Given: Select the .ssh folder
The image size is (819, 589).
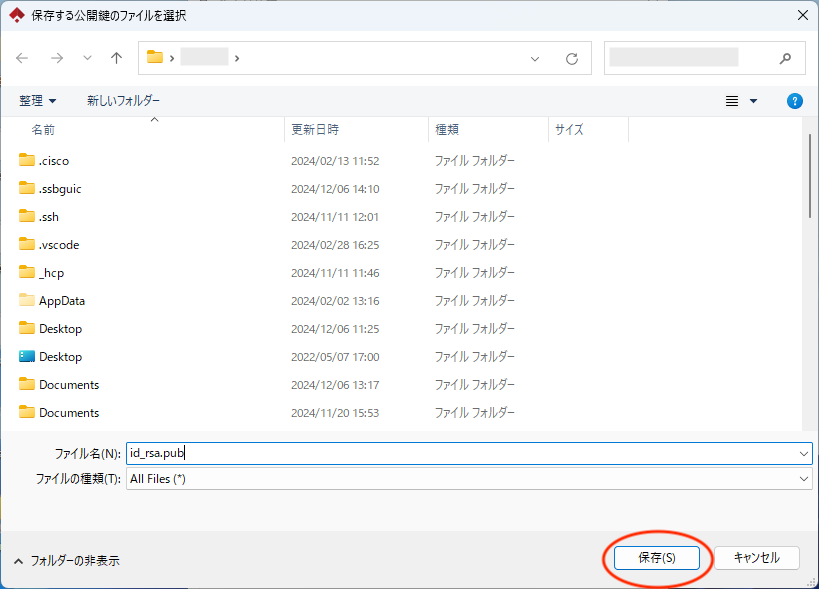Looking at the screenshot, I should (49, 217).
